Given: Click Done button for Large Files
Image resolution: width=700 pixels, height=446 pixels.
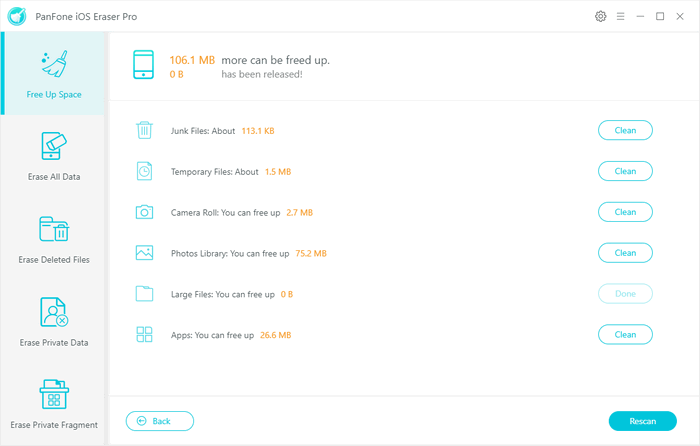Looking at the screenshot, I should click(625, 294).
